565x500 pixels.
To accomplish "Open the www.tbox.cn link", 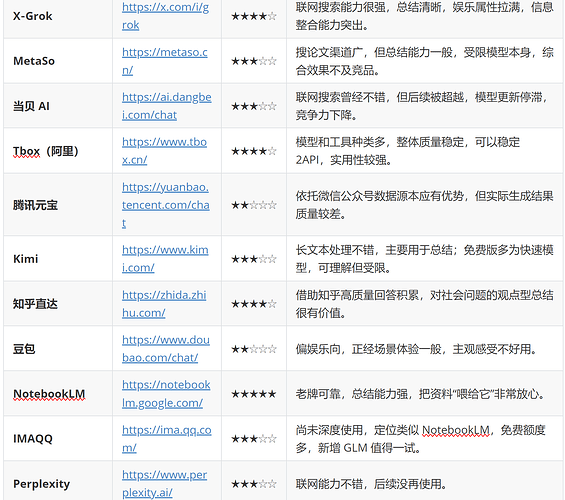I will point(164,151).
